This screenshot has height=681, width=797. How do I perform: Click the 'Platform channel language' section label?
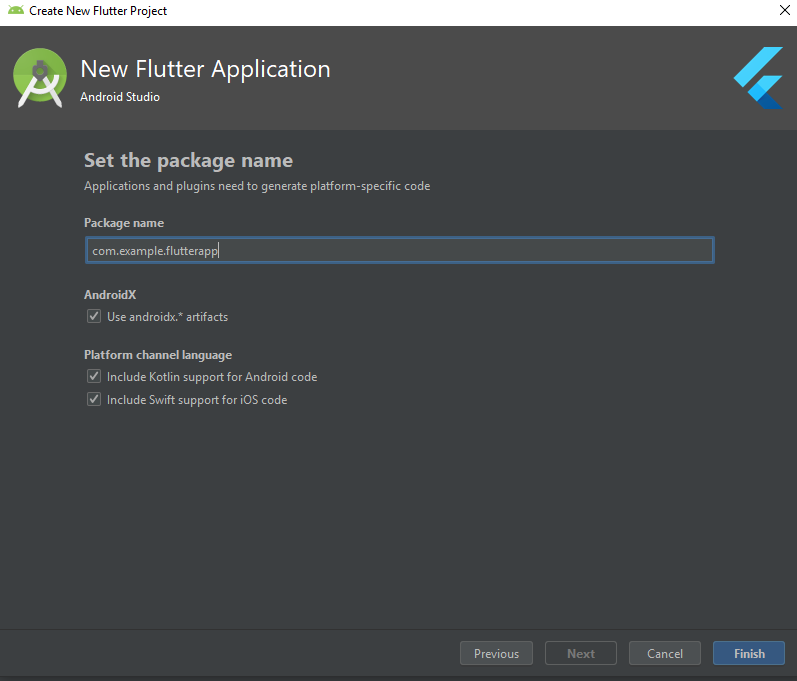(x=158, y=355)
